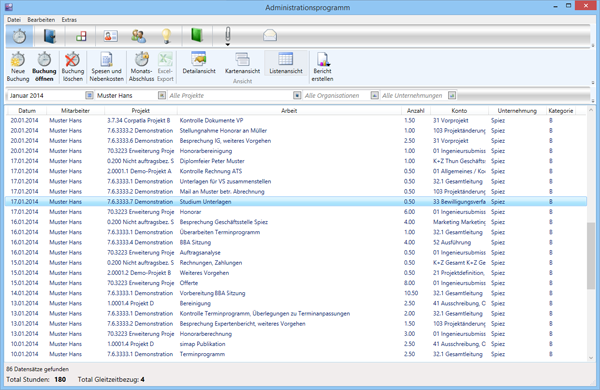Image resolution: width=600 pixels, height=390 pixels.
Task: Open the Alle Projekte dropdown
Action: click(x=297, y=95)
